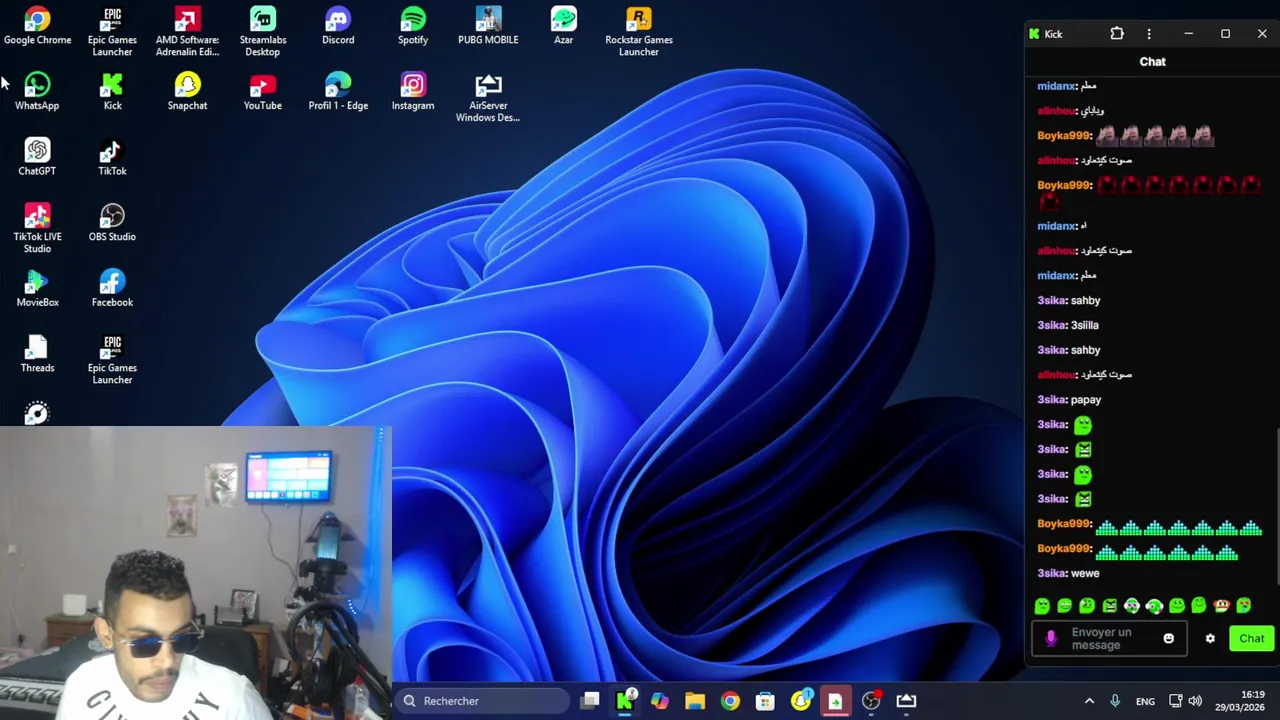Open Snapchat from the taskbar
The height and width of the screenshot is (720, 1280).
pos(800,701)
